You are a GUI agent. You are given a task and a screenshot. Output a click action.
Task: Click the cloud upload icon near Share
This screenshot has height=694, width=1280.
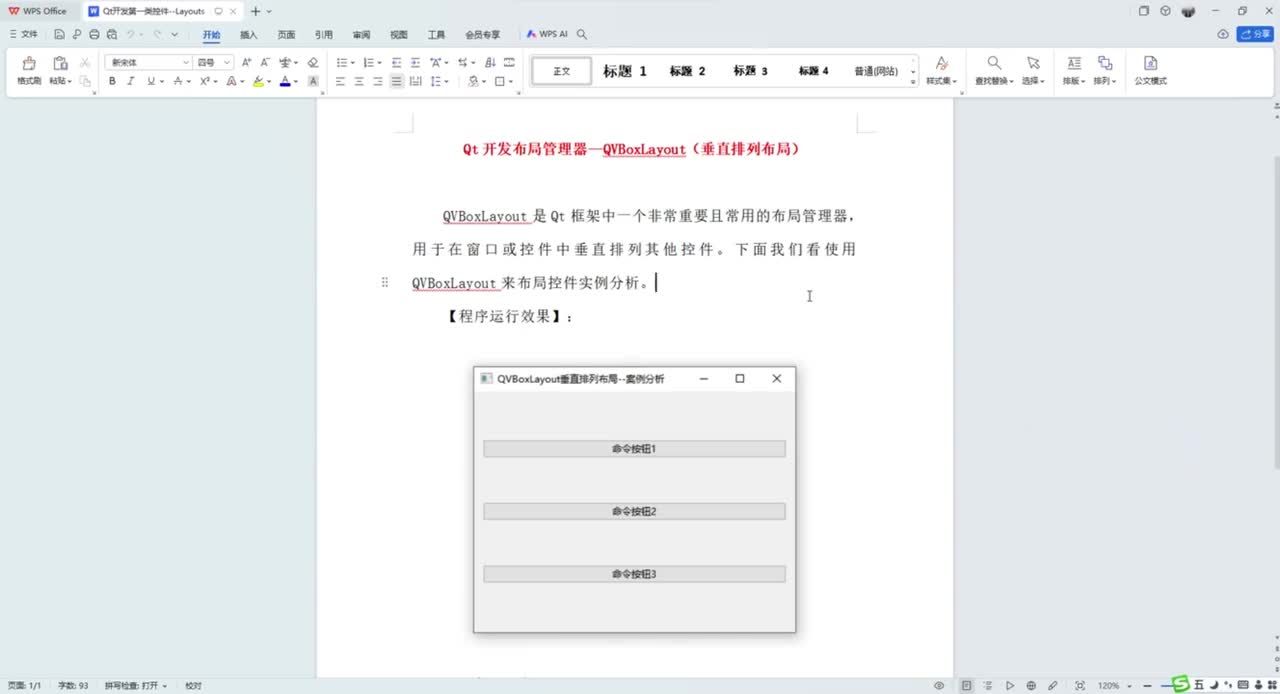click(x=1223, y=34)
